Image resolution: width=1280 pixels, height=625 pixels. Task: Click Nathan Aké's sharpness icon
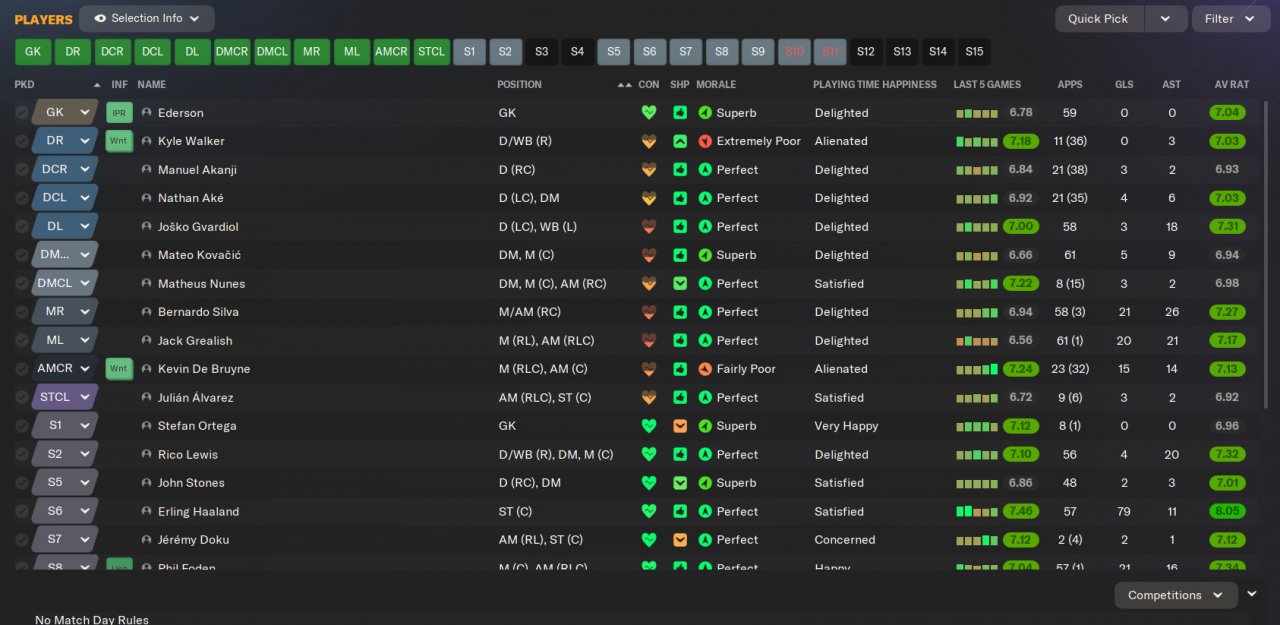pos(680,198)
